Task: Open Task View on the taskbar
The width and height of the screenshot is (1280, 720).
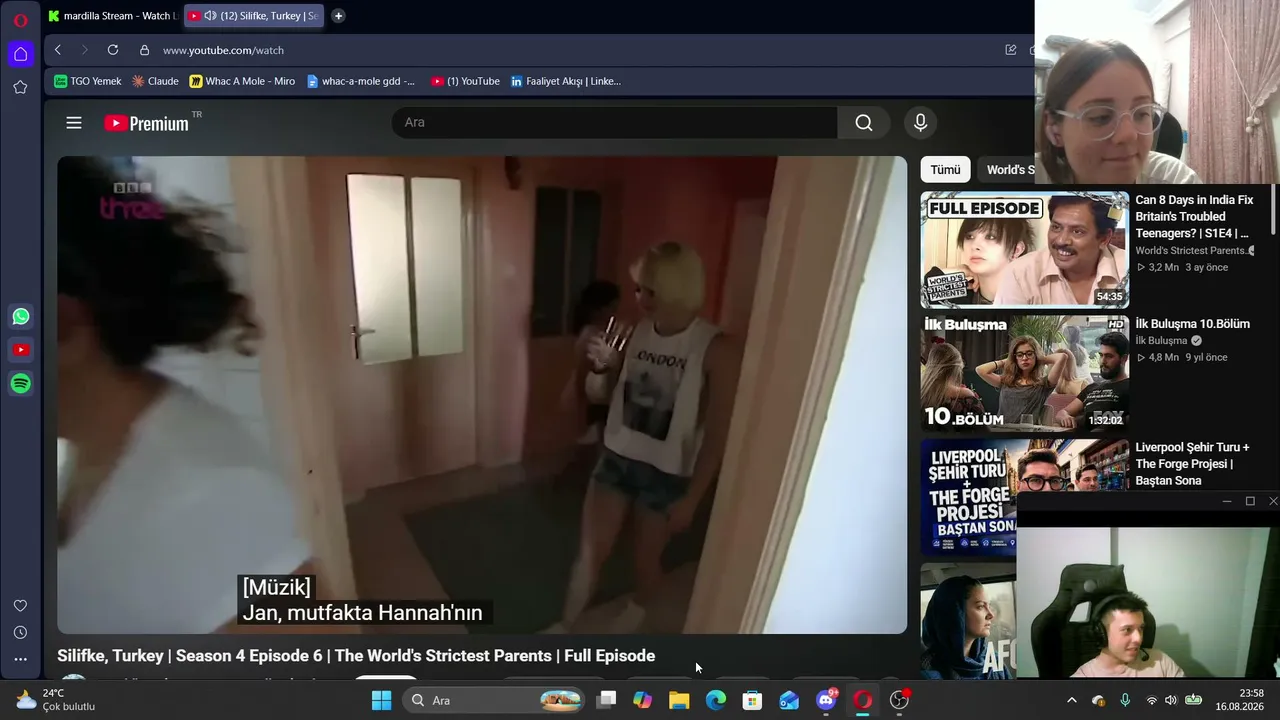Action: 606,700
